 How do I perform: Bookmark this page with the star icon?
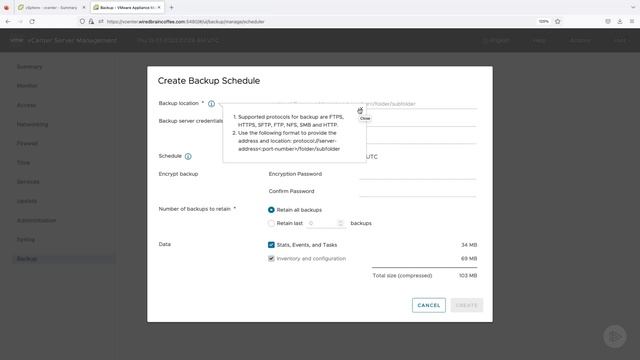(558, 21)
